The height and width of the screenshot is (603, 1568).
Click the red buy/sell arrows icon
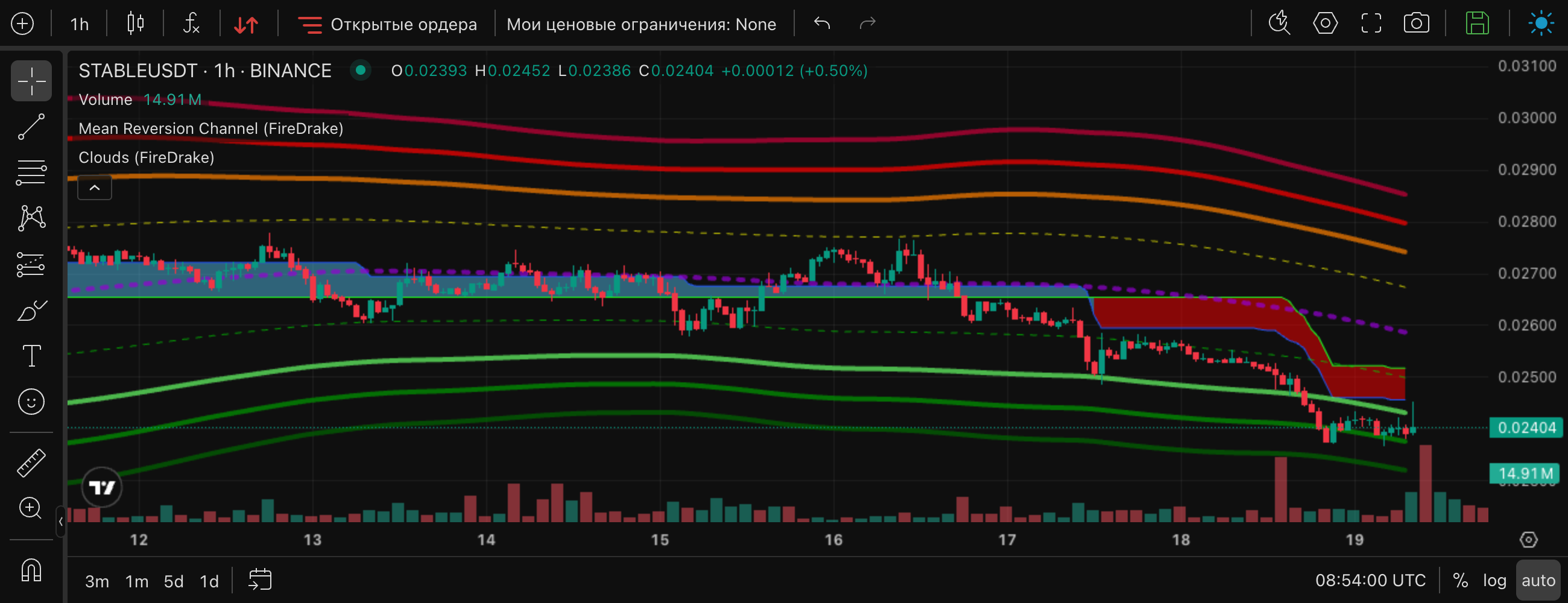tap(247, 24)
